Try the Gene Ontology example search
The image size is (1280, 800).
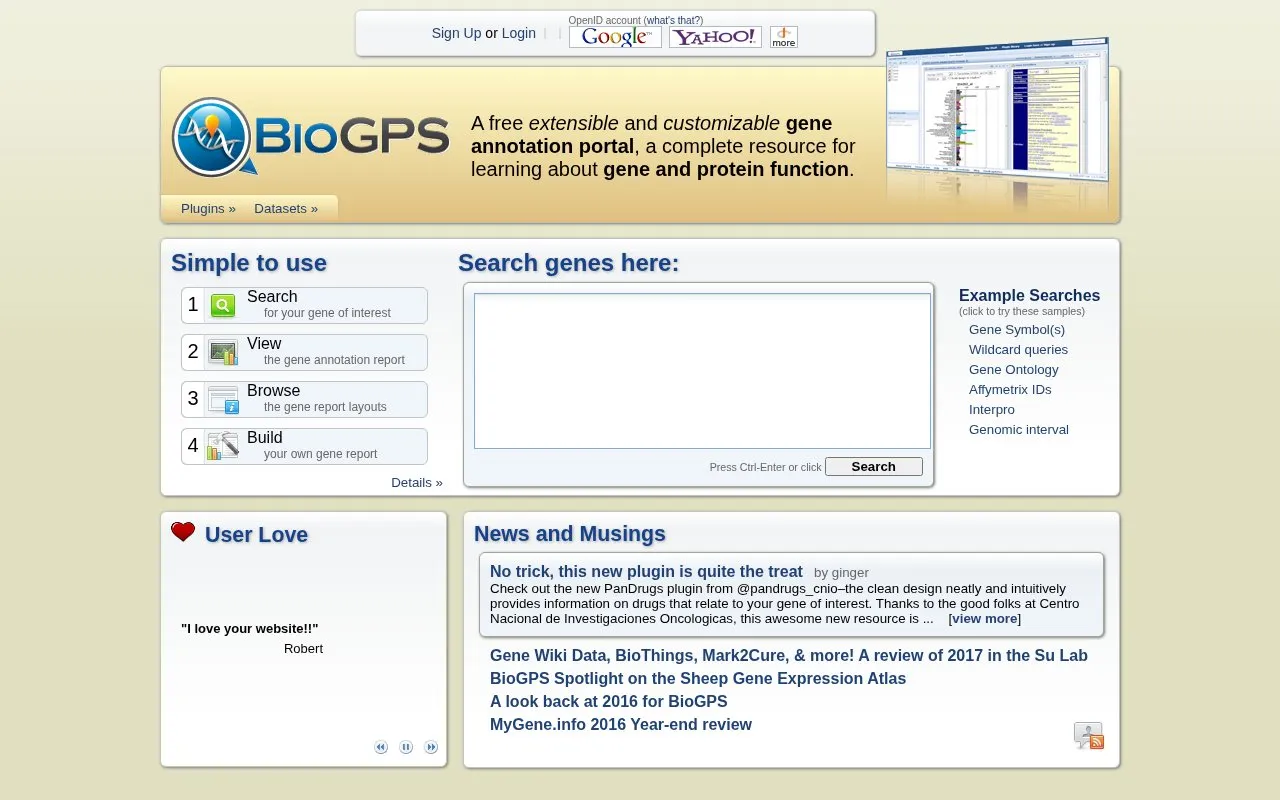(x=1014, y=370)
